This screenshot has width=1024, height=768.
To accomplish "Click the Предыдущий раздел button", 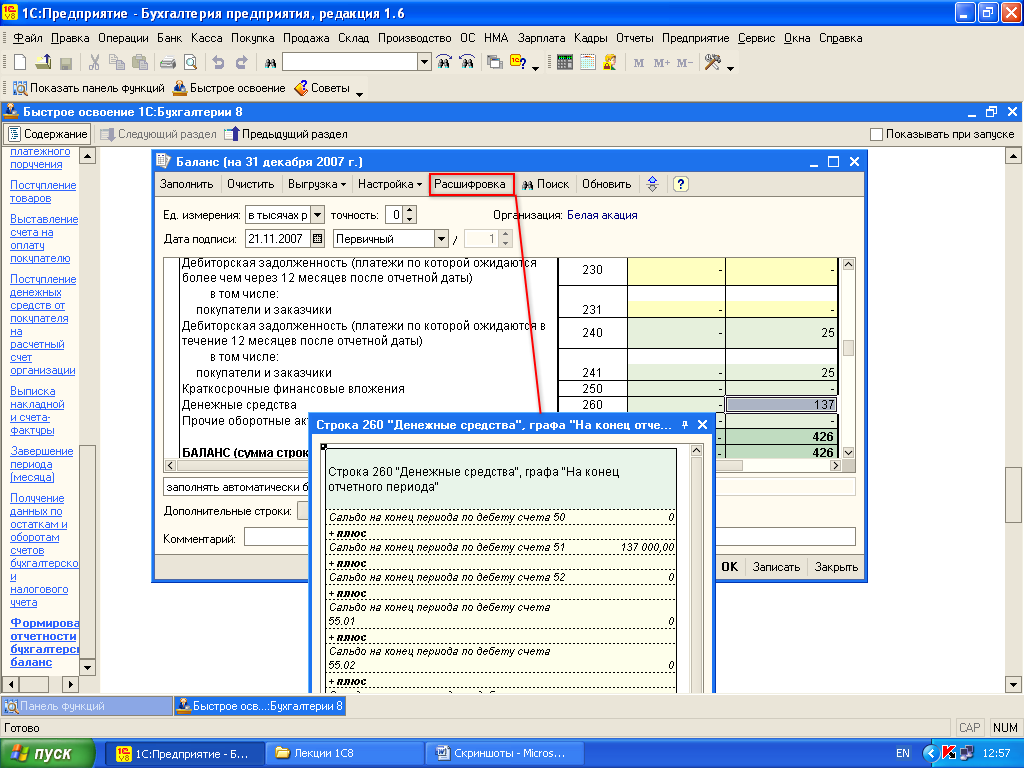I will [x=286, y=134].
